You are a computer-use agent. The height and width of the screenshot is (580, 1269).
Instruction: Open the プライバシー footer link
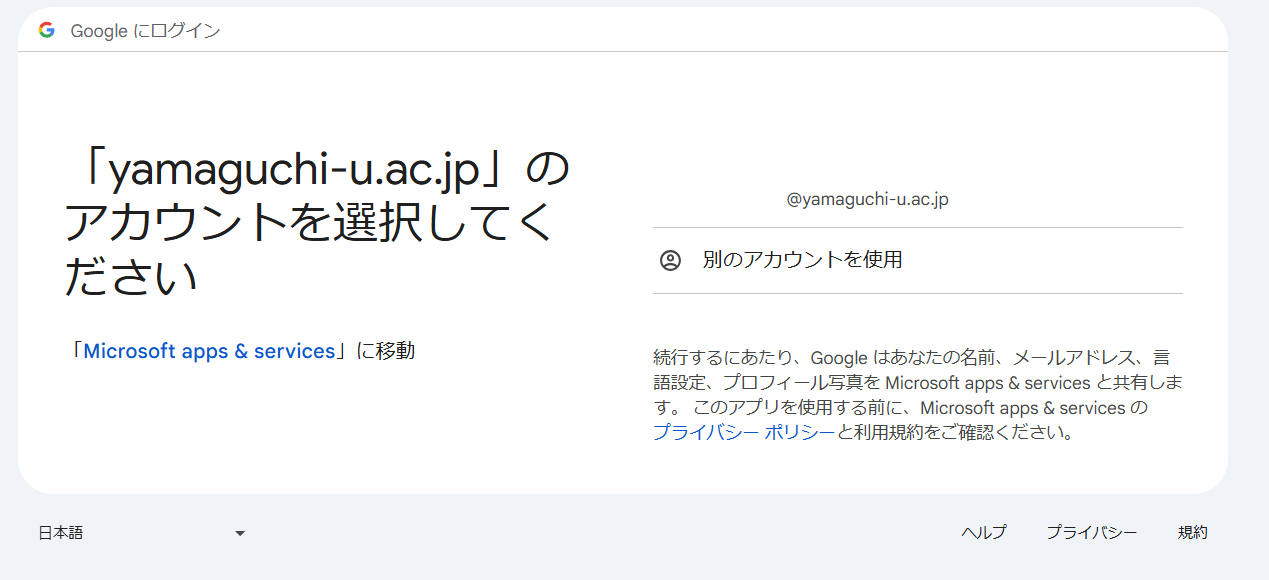click(x=1091, y=533)
